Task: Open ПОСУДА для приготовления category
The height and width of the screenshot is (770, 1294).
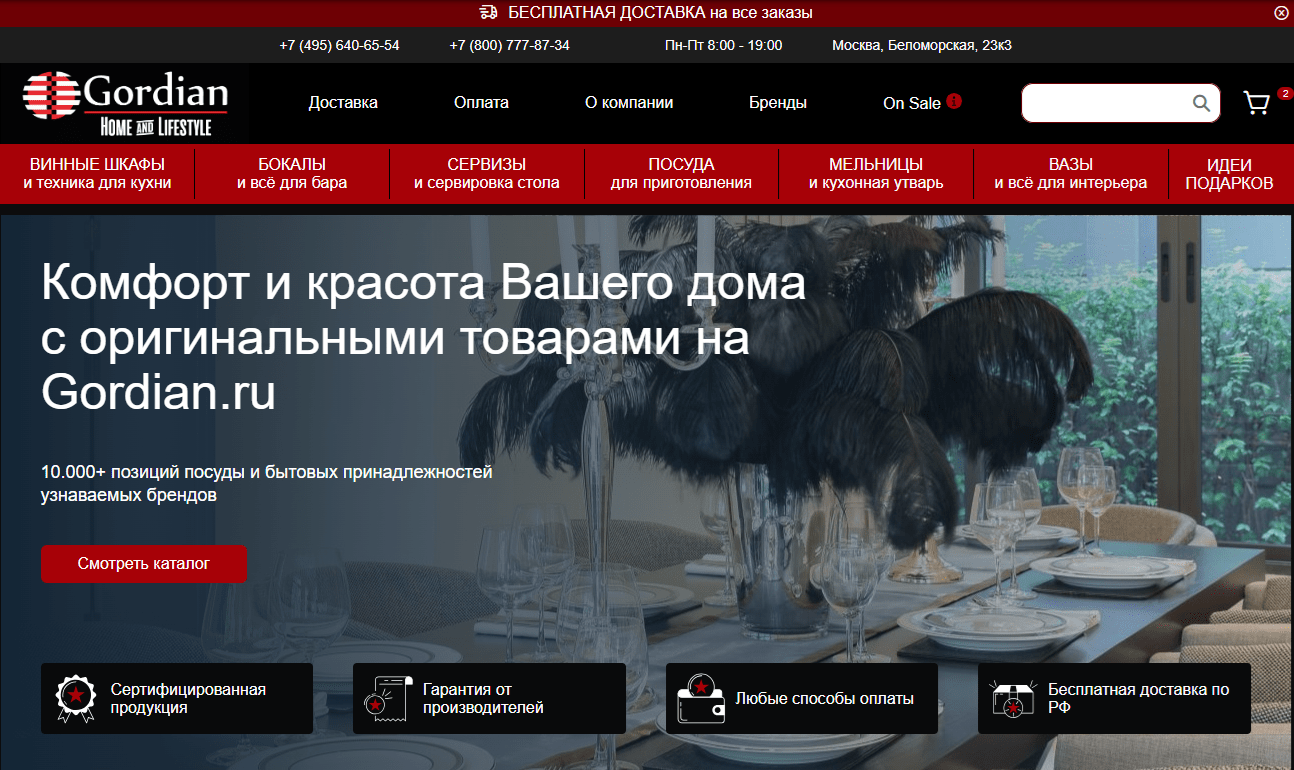Action: (x=681, y=174)
